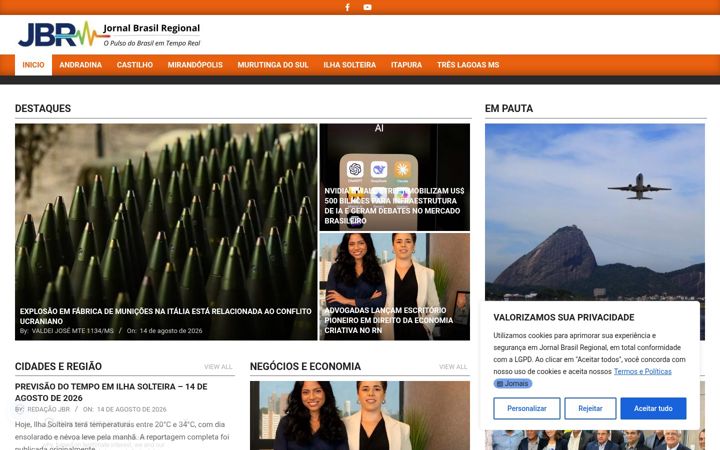Open Previsão do tempo em Ilha Solteira article
The width and height of the screenshot is (720, 450).
click(111, 392)
